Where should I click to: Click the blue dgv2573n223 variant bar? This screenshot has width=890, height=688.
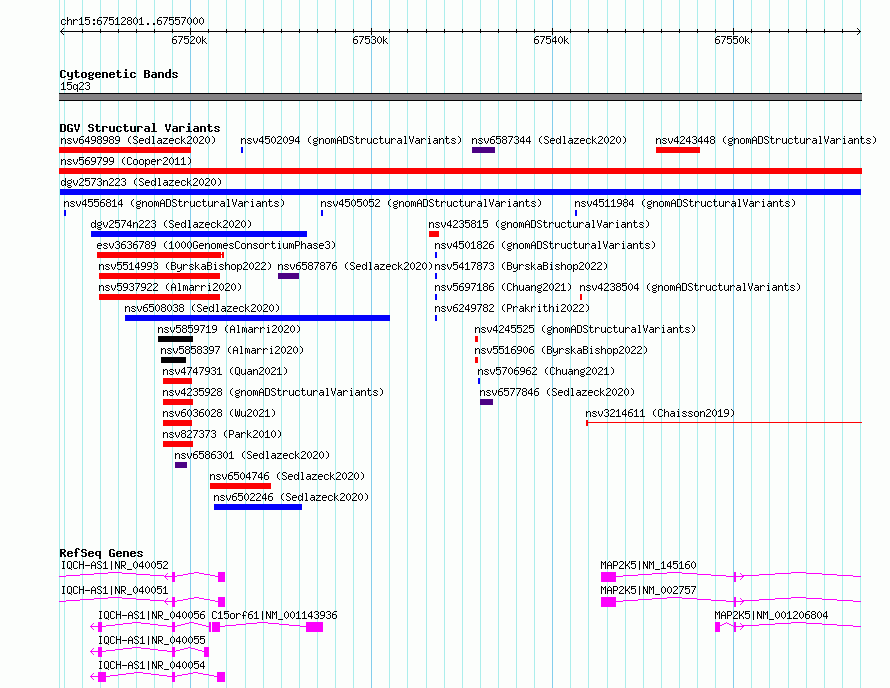point(460,192)
